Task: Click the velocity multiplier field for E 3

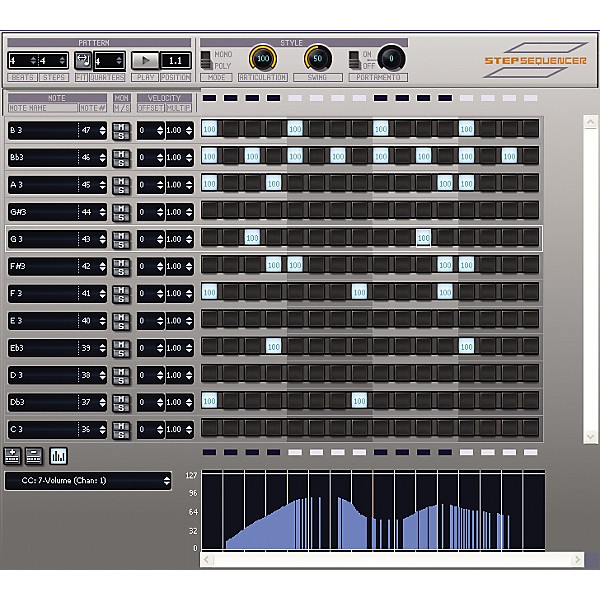Action: [x=179, y=321]
